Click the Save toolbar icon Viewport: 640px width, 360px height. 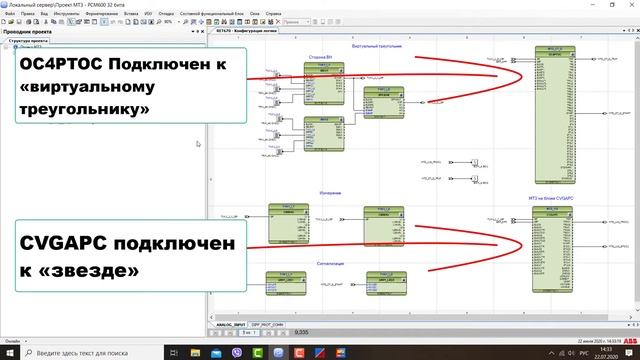19,22
